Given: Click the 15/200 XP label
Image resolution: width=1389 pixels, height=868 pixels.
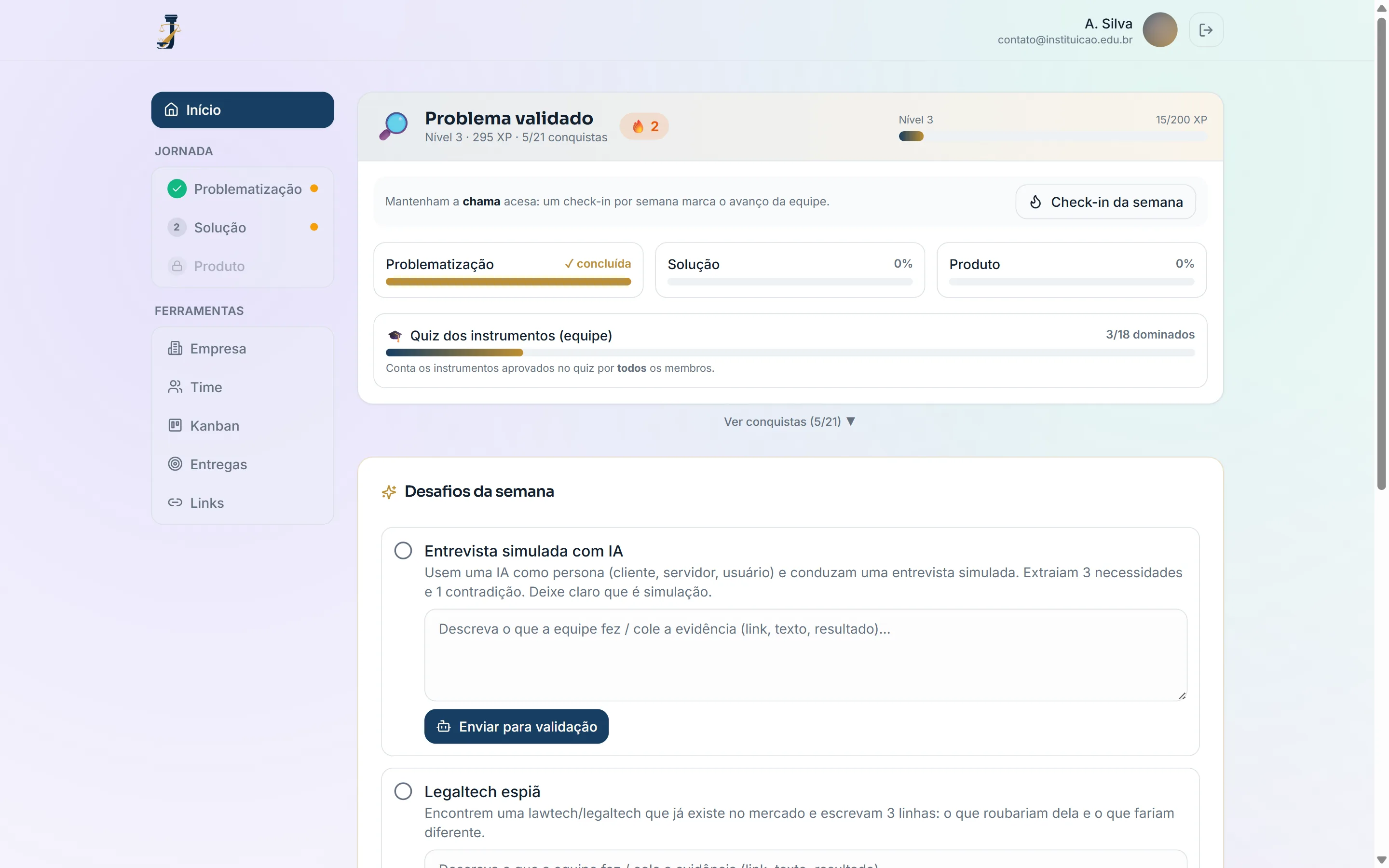Looking at the screenshot, I should pos(1181,120).
